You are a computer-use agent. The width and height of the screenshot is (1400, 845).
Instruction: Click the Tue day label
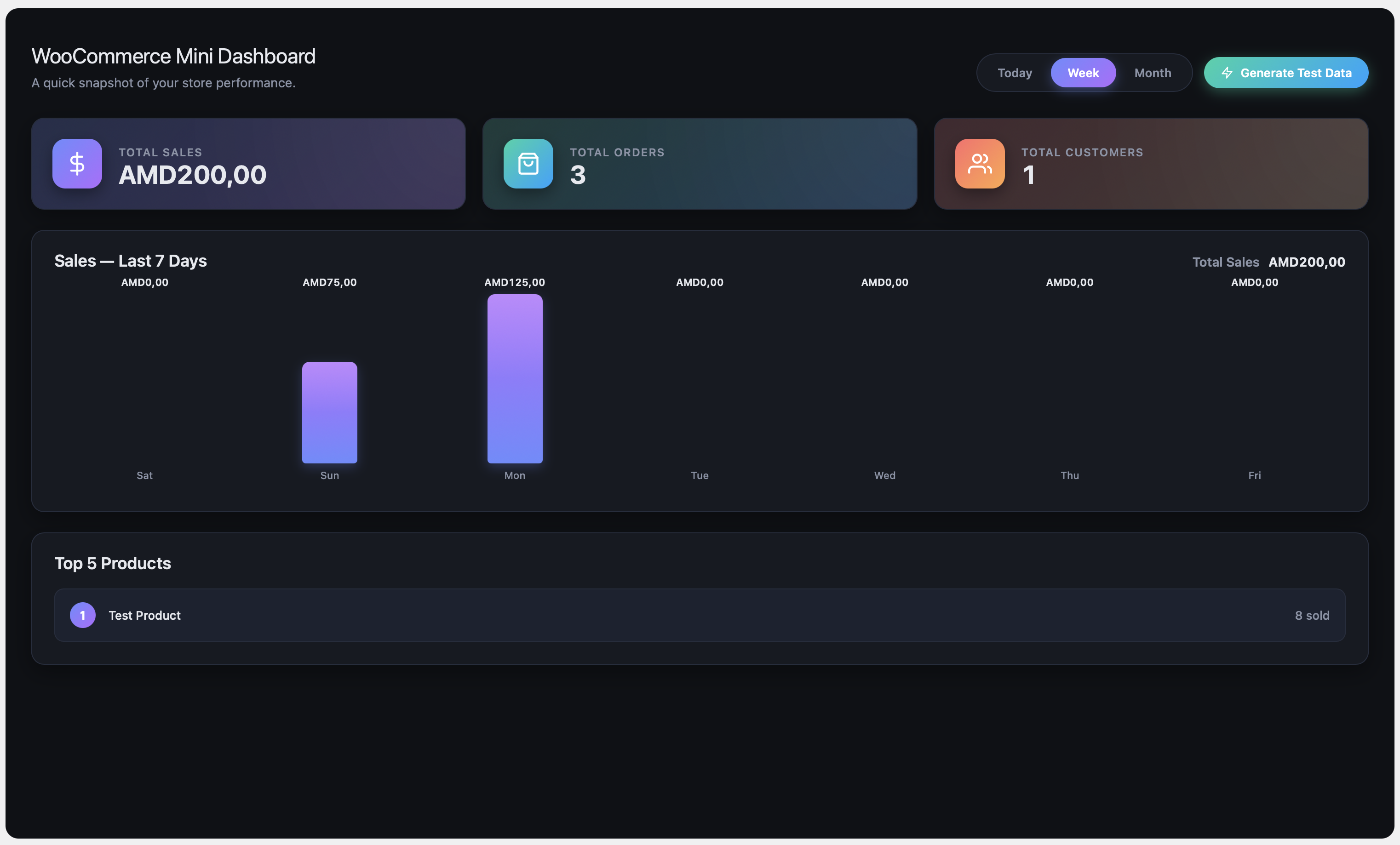700,475
